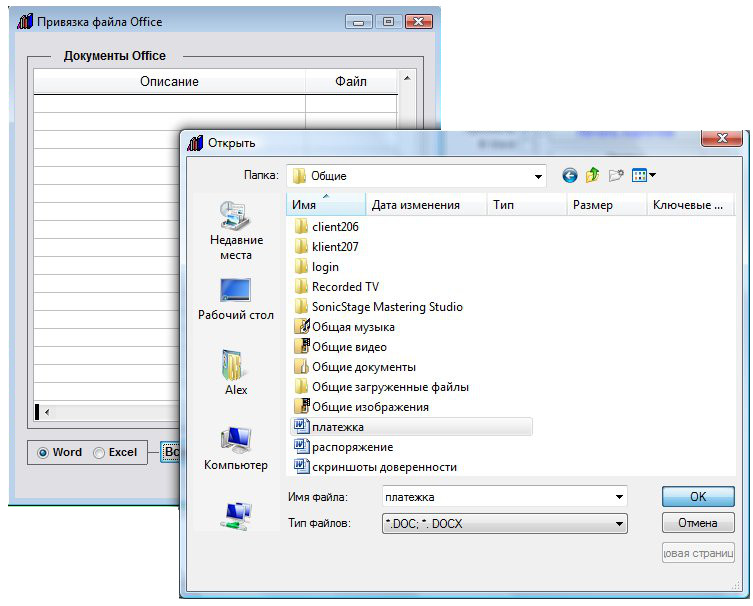The height and width of the screenshot is (606, 753).
Task: Click the partially hidden button next to Excel
Action: tap(170, 452)
